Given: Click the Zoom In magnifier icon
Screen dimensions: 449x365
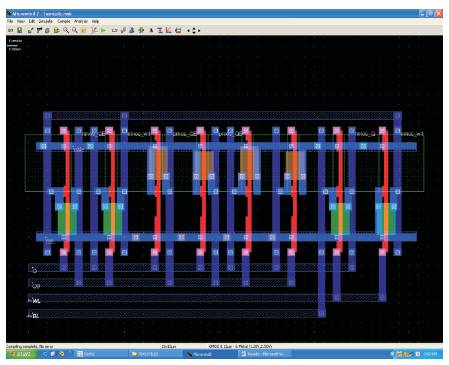Looking at the screenshot, I should [x=66, y=30].
